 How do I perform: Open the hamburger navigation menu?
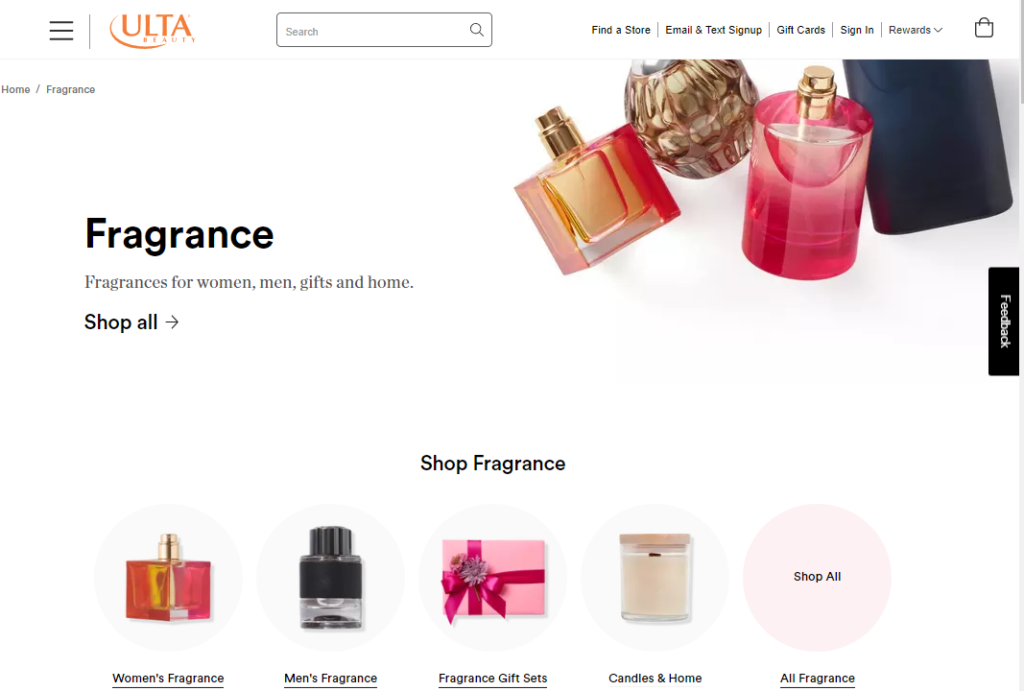(x=61, y=31)
